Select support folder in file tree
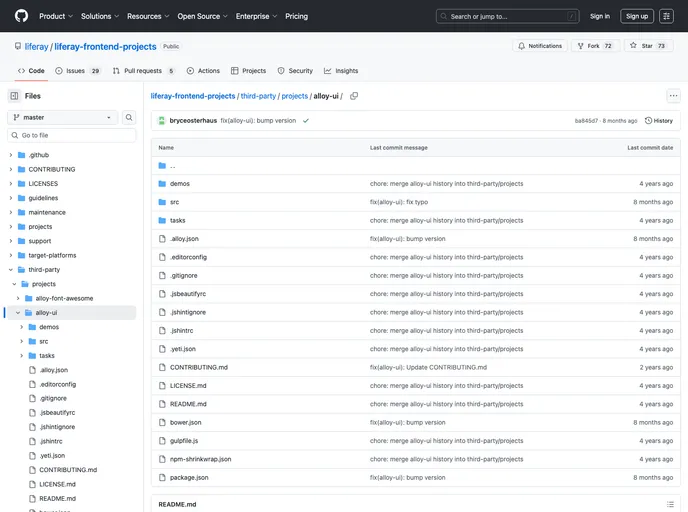Image resolution: width=688 pixels, height=512 pixels. coord(39,241)
